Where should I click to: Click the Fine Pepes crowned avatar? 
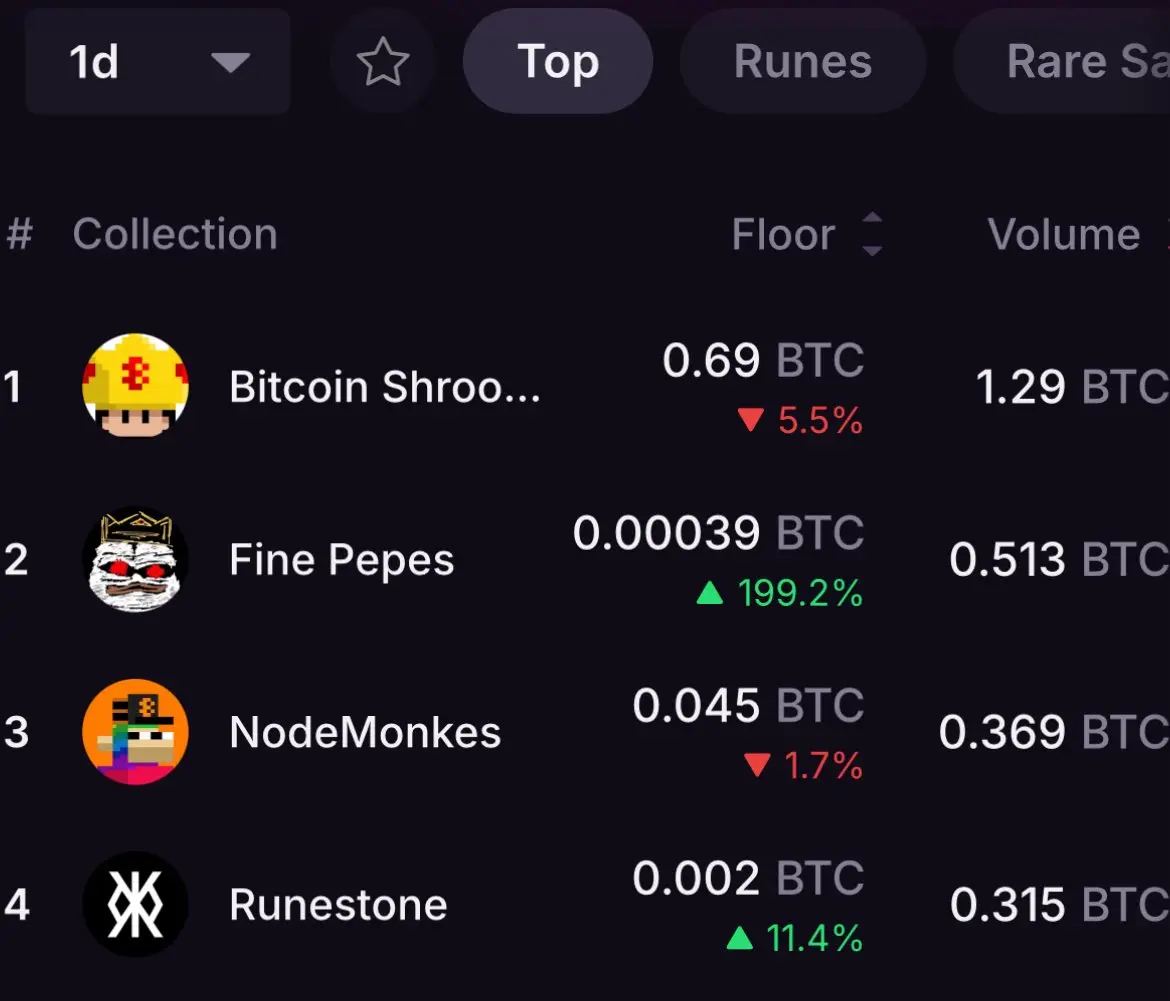pyautogui.click(x=135, y=559)
